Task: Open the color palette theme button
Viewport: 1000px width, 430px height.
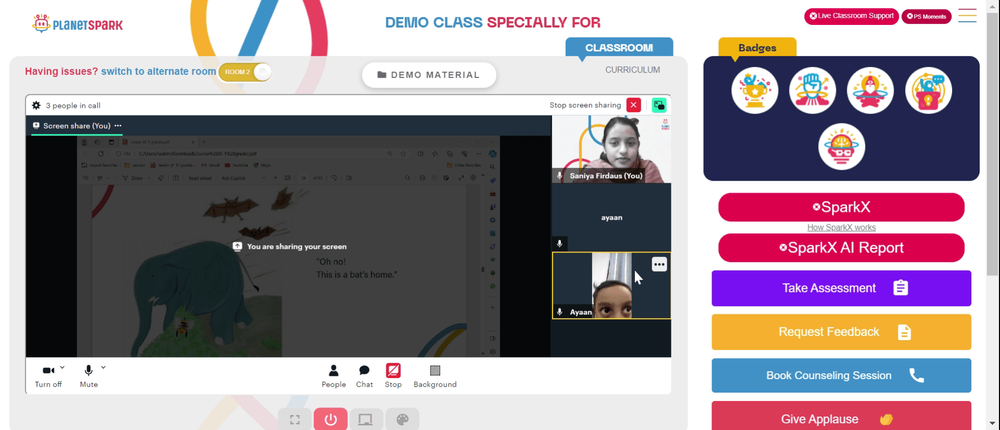Action: click(x=402, y=419)
